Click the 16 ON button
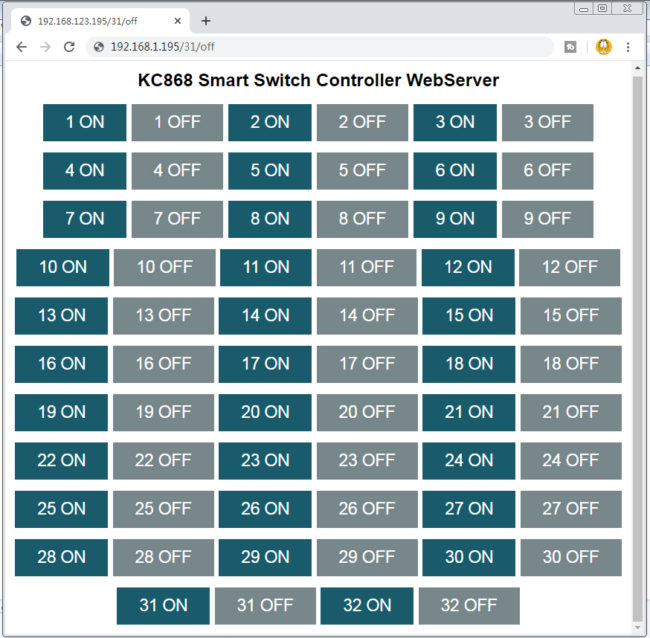Viewport: 650px width, 638px height. (x=61, y=364)
